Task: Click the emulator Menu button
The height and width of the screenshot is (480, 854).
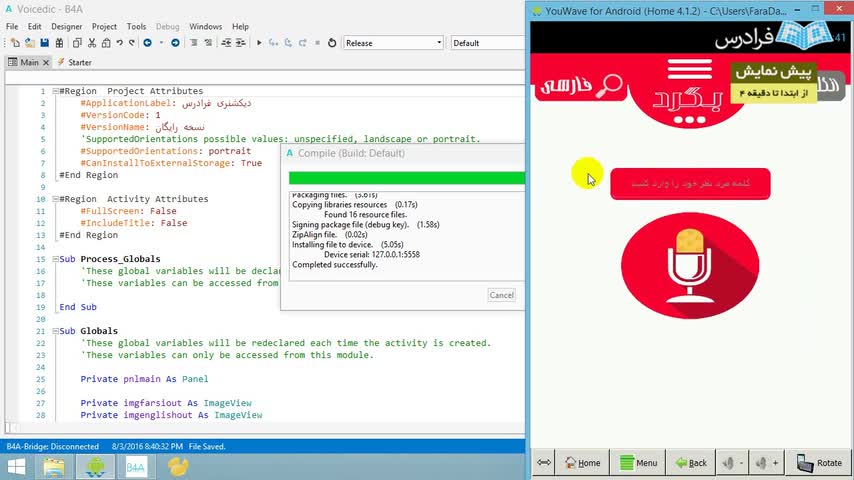Action: [638, 463]
